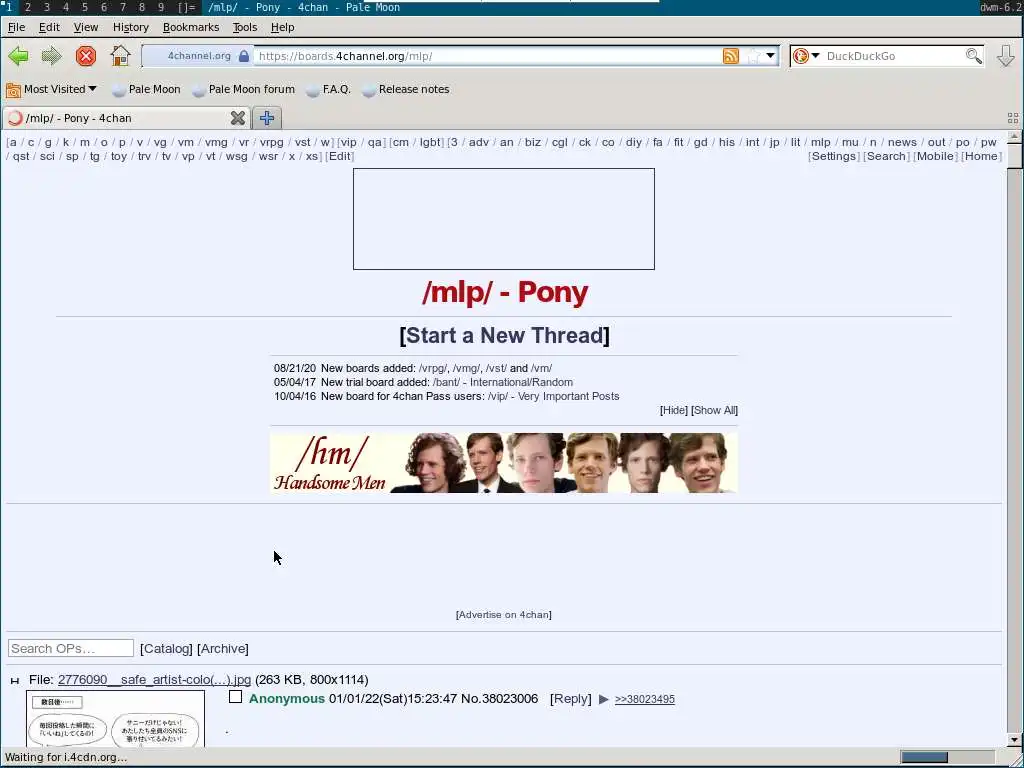Select the /mlp/ - Pony - 4chan tab
This screenshot has height=768, width=1024.
125,118
